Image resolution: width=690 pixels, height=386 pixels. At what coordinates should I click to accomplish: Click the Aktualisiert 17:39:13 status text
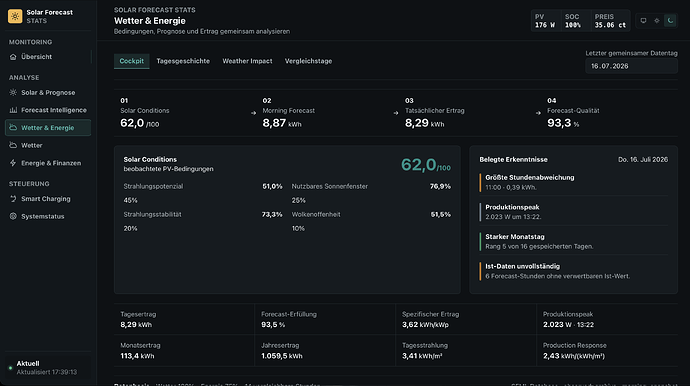pyautogui.click(x=47, y=372)
